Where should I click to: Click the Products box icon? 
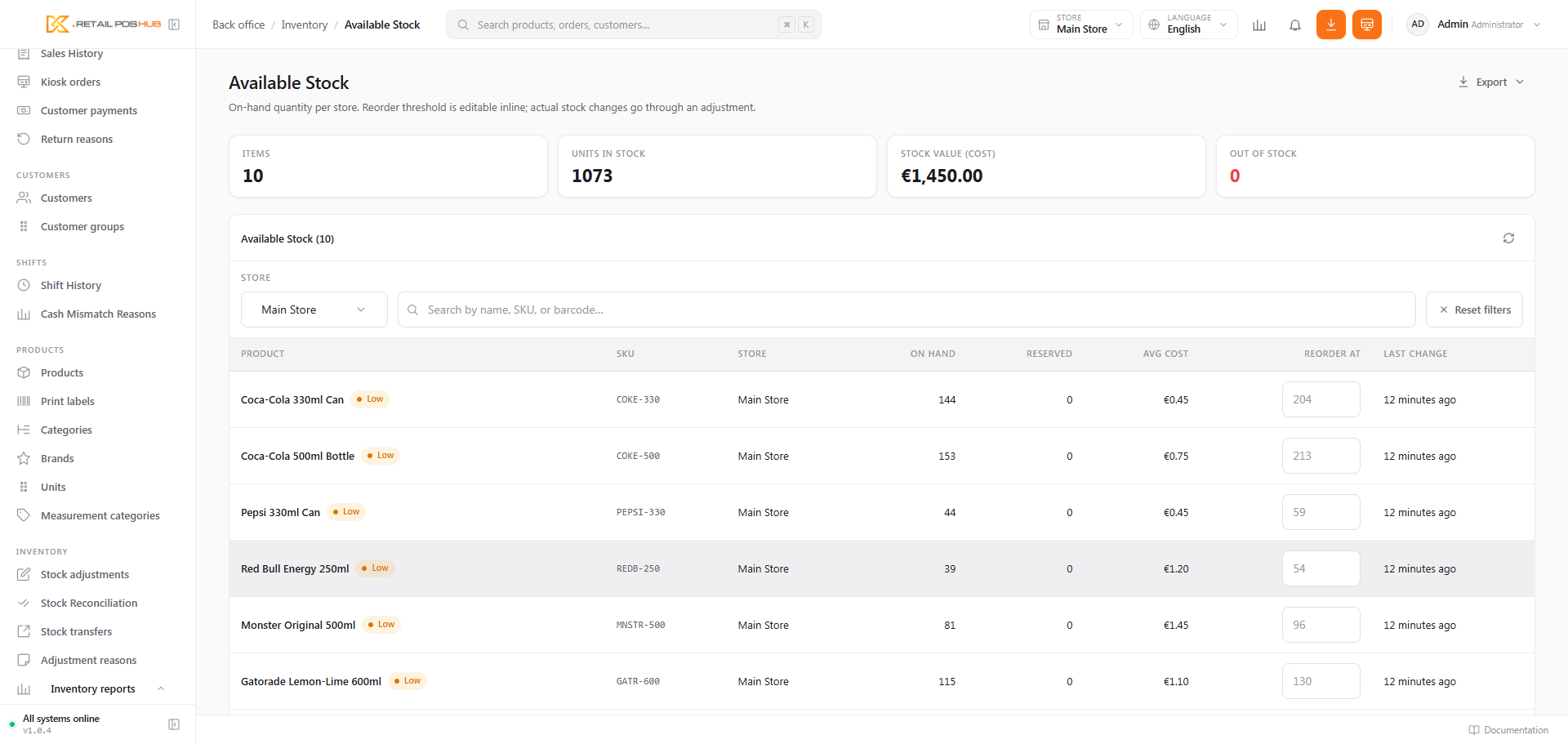[24, 373]
